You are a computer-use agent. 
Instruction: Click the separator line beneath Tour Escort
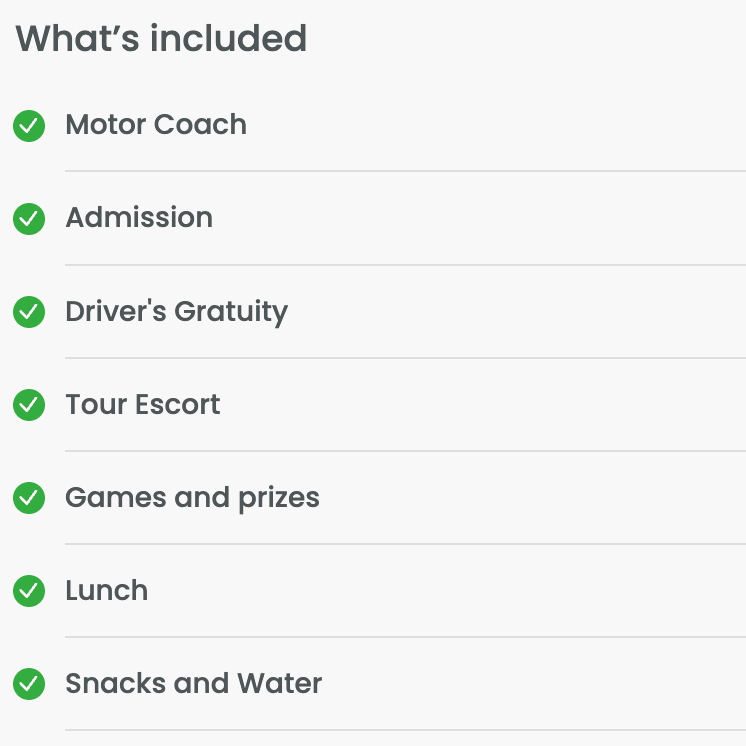pos(405,451)
